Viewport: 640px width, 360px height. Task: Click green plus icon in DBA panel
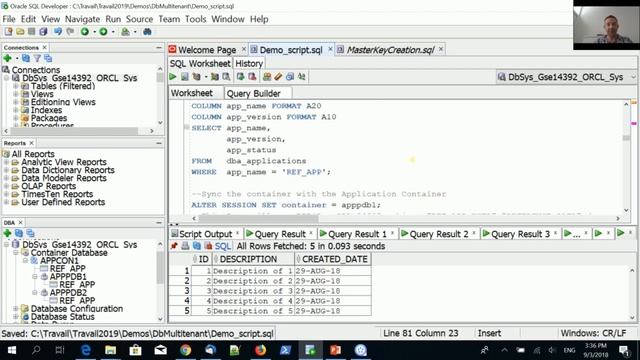click(x=7, y=233)
